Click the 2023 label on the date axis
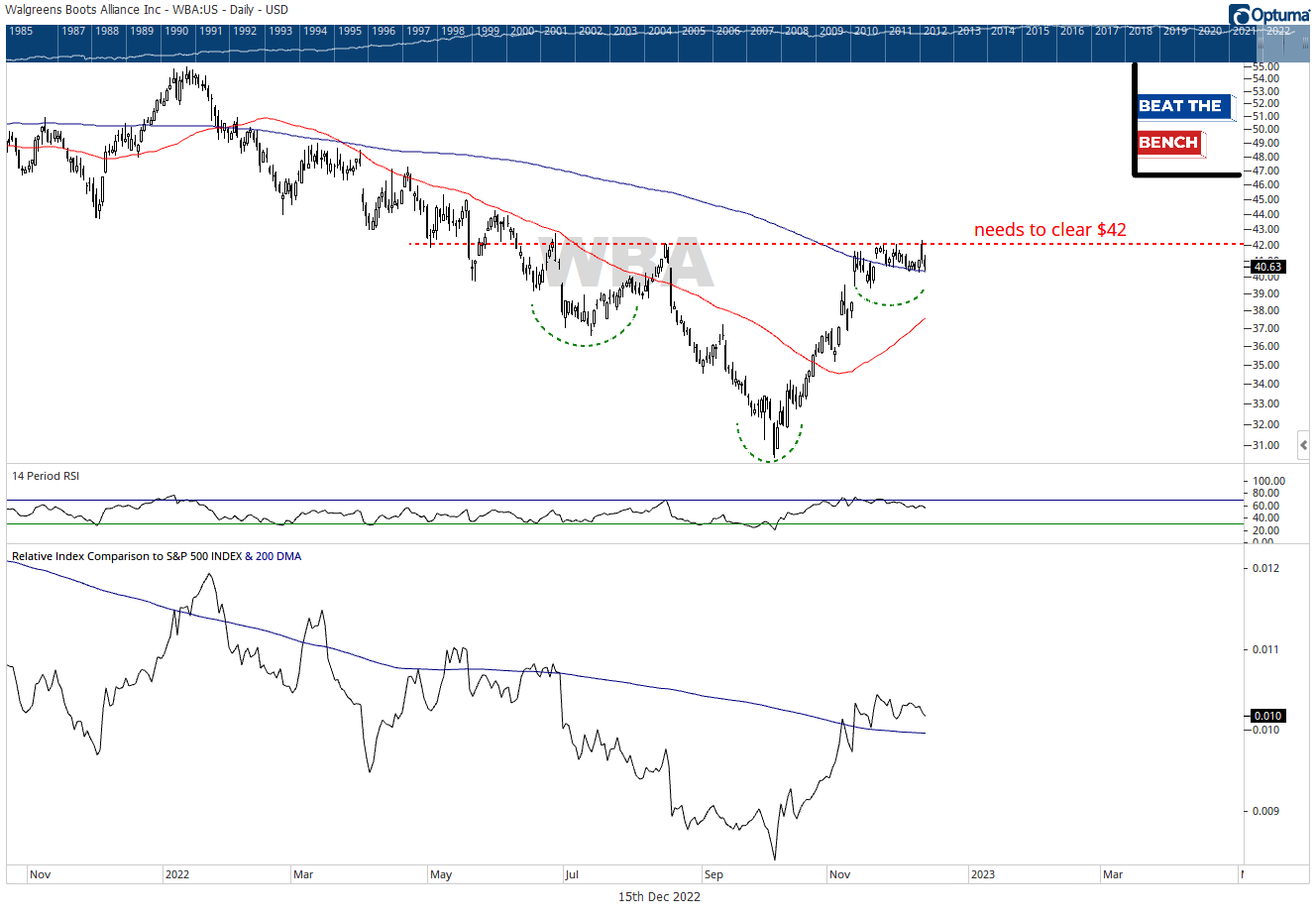 pyautogui.click(x=983, y=874)
